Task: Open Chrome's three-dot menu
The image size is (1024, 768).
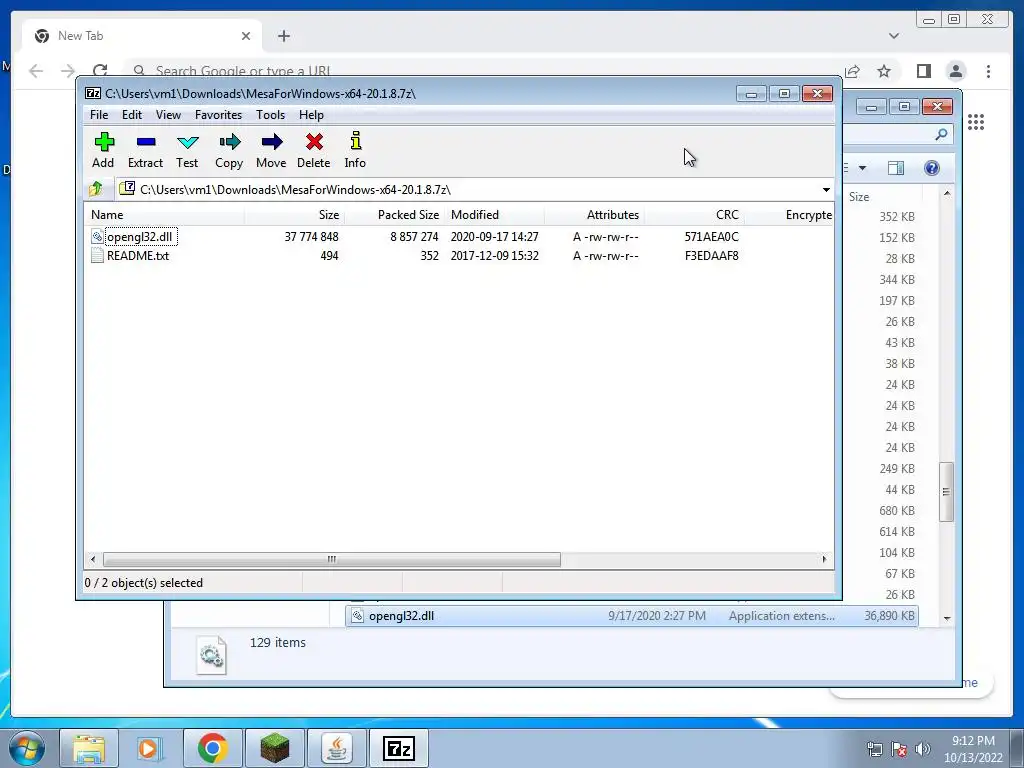Action: (988, 71)
